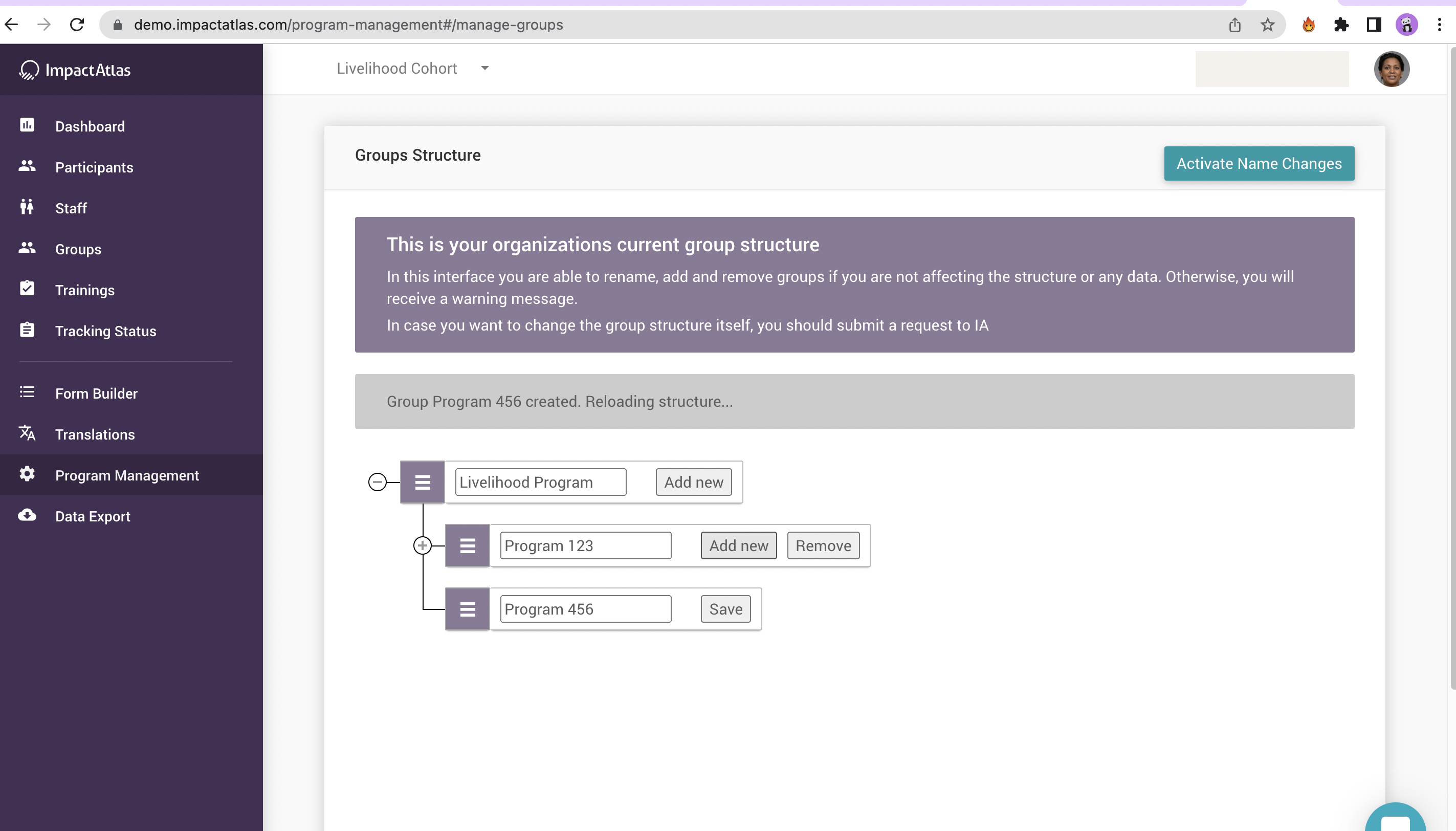Click drag handle icon beside Livelihood Program

[x=422, y=482]
